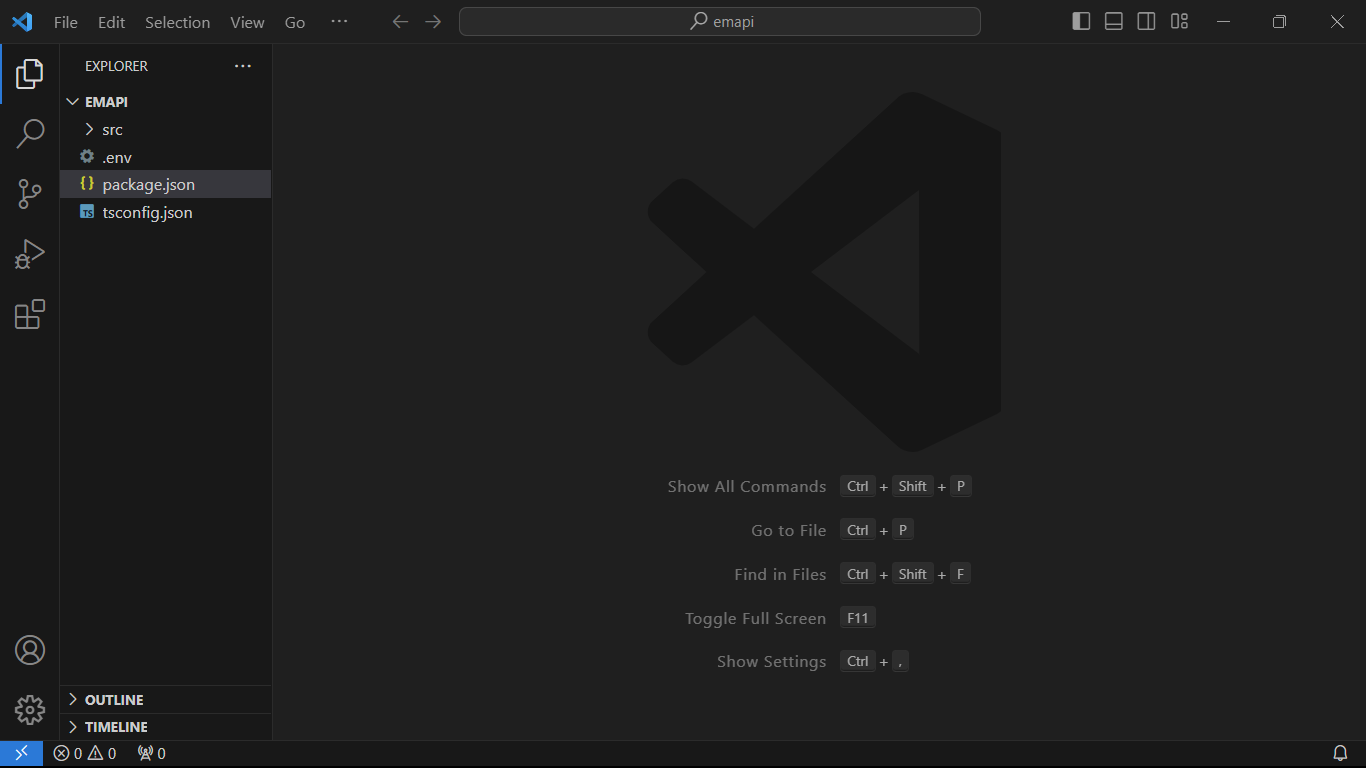Screen dimensions: 1366x768
Task: Open the Manage gear menu
Action: pyautogui.click(x=30, y=710)
